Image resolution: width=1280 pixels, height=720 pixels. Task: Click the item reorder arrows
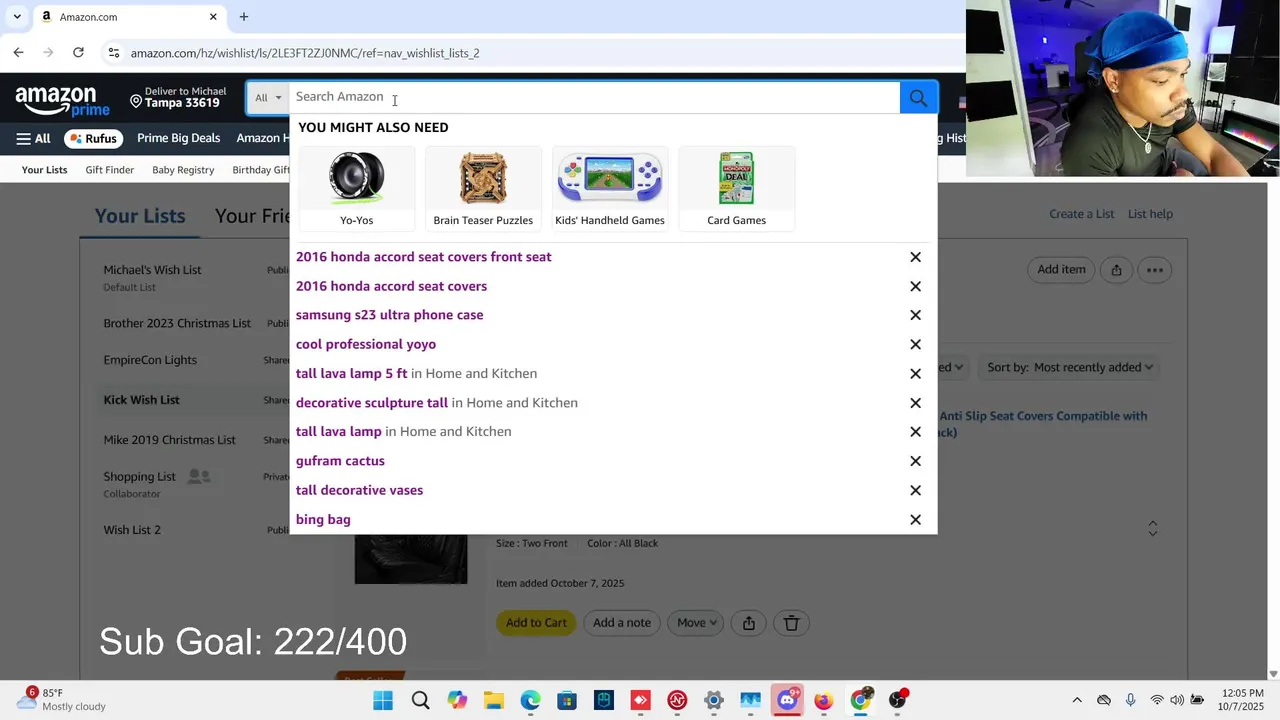1152,528
